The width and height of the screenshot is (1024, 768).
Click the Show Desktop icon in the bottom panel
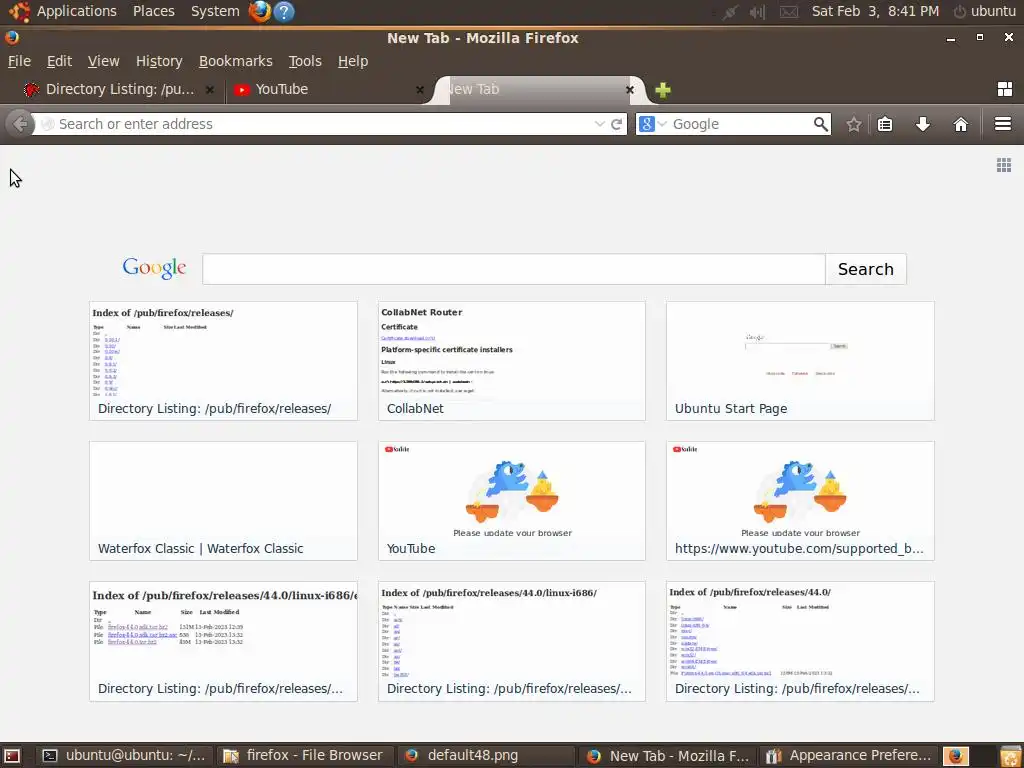click(12, 756)
